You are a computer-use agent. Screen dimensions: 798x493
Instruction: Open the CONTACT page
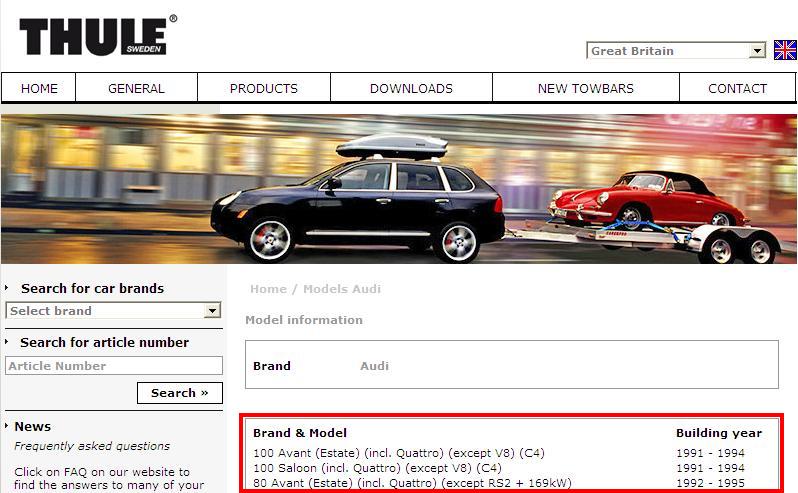(737, 88)
